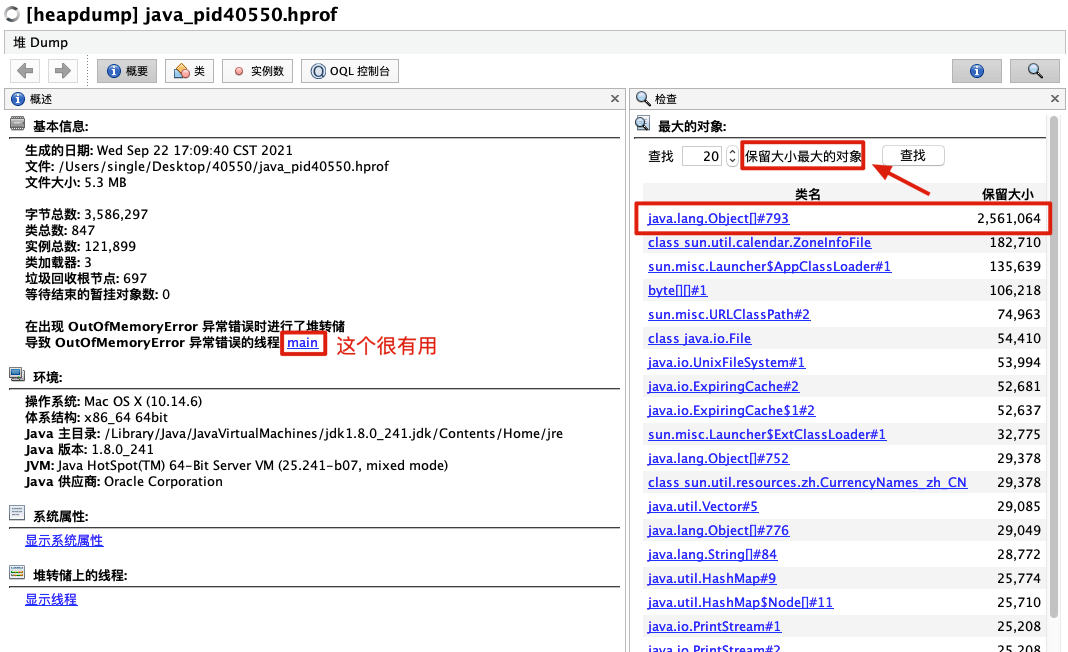This screenshot has height=652, width=1068.
Task: Open the OQL 控制台 console
Action: (x=350, y=71)
